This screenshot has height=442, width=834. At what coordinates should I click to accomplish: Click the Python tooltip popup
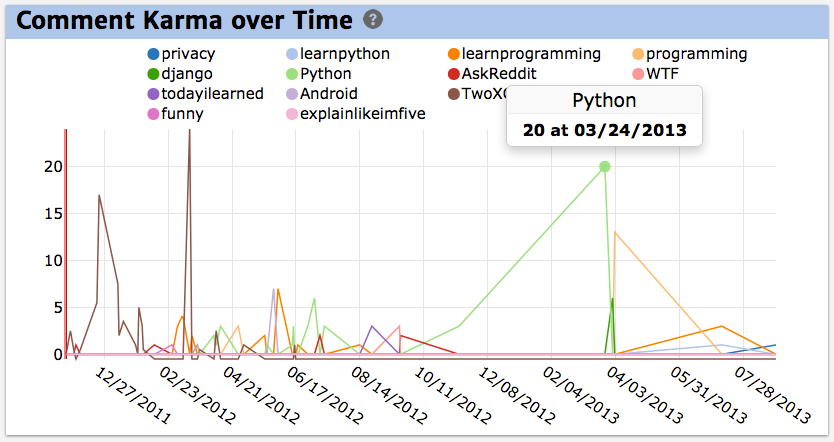click(604, 116)
